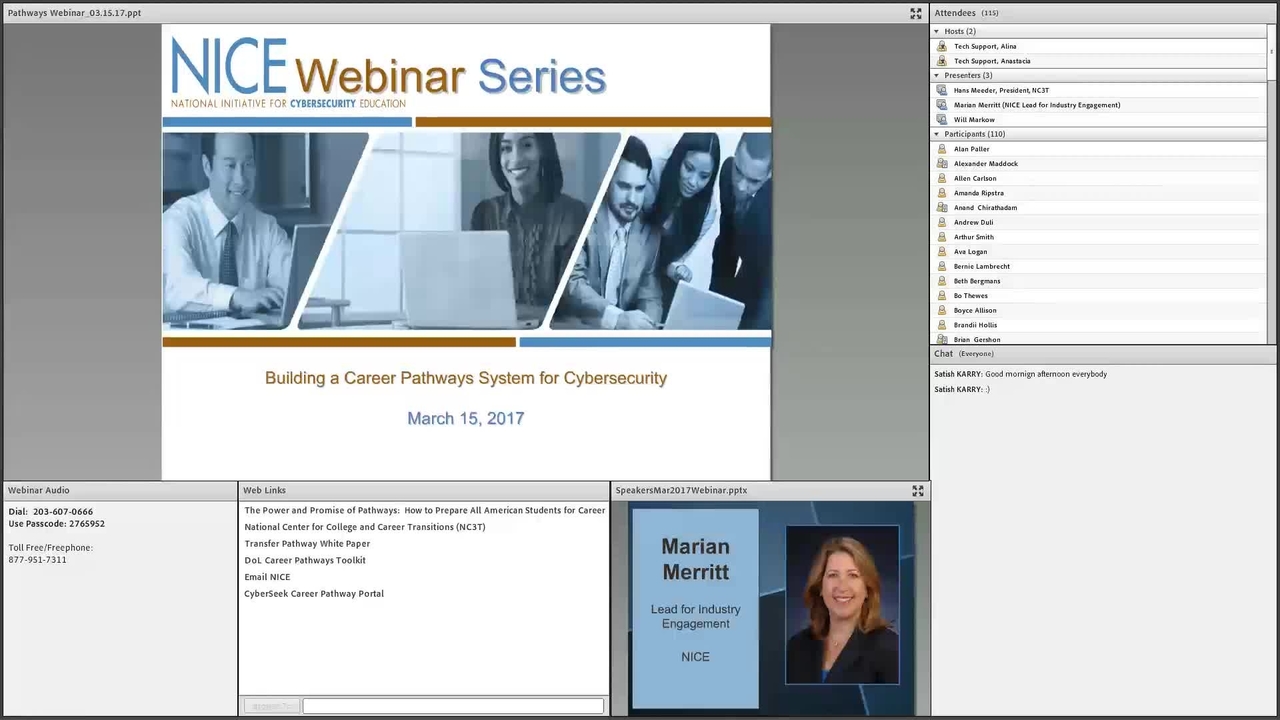The height and width of the screenshot is (720, 1280).
Task: Select attendee name Ava Logan
Action: pos(970,252)
